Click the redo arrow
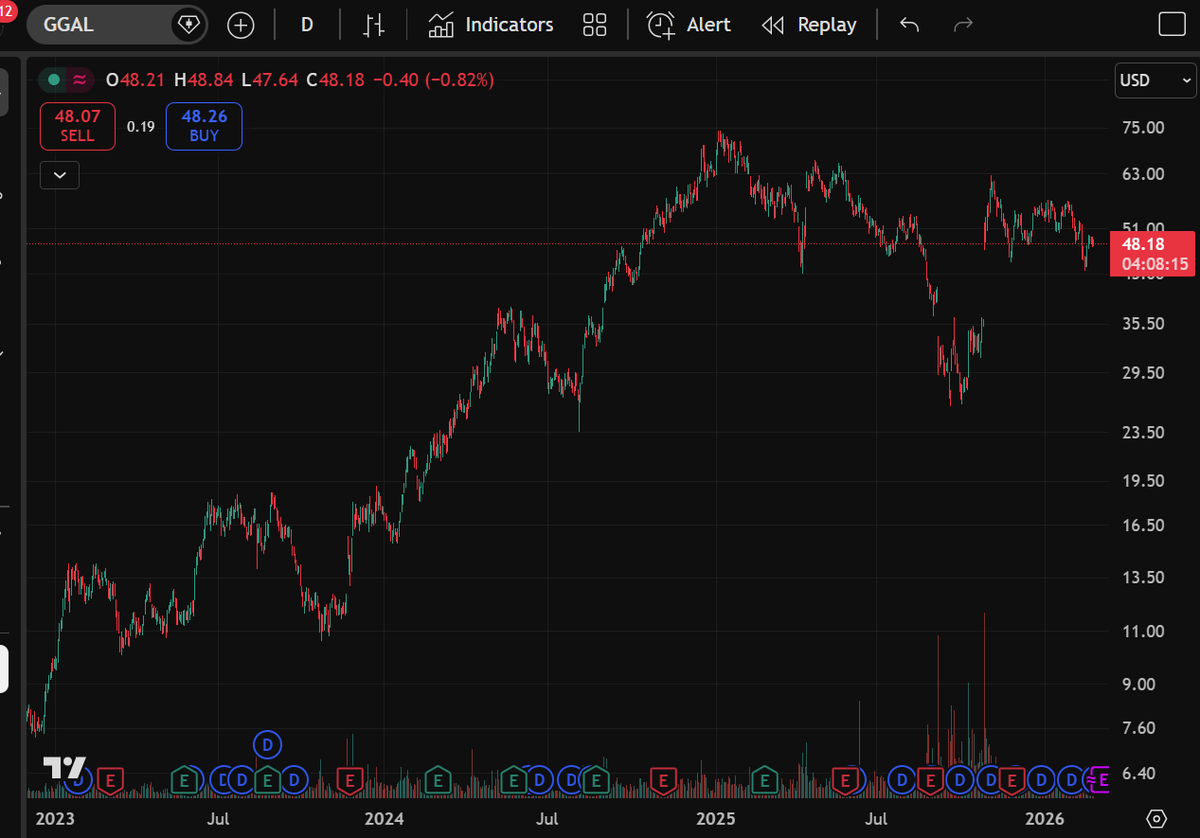This screenshot has height=838, width=1200. click(x=963, y=25)
